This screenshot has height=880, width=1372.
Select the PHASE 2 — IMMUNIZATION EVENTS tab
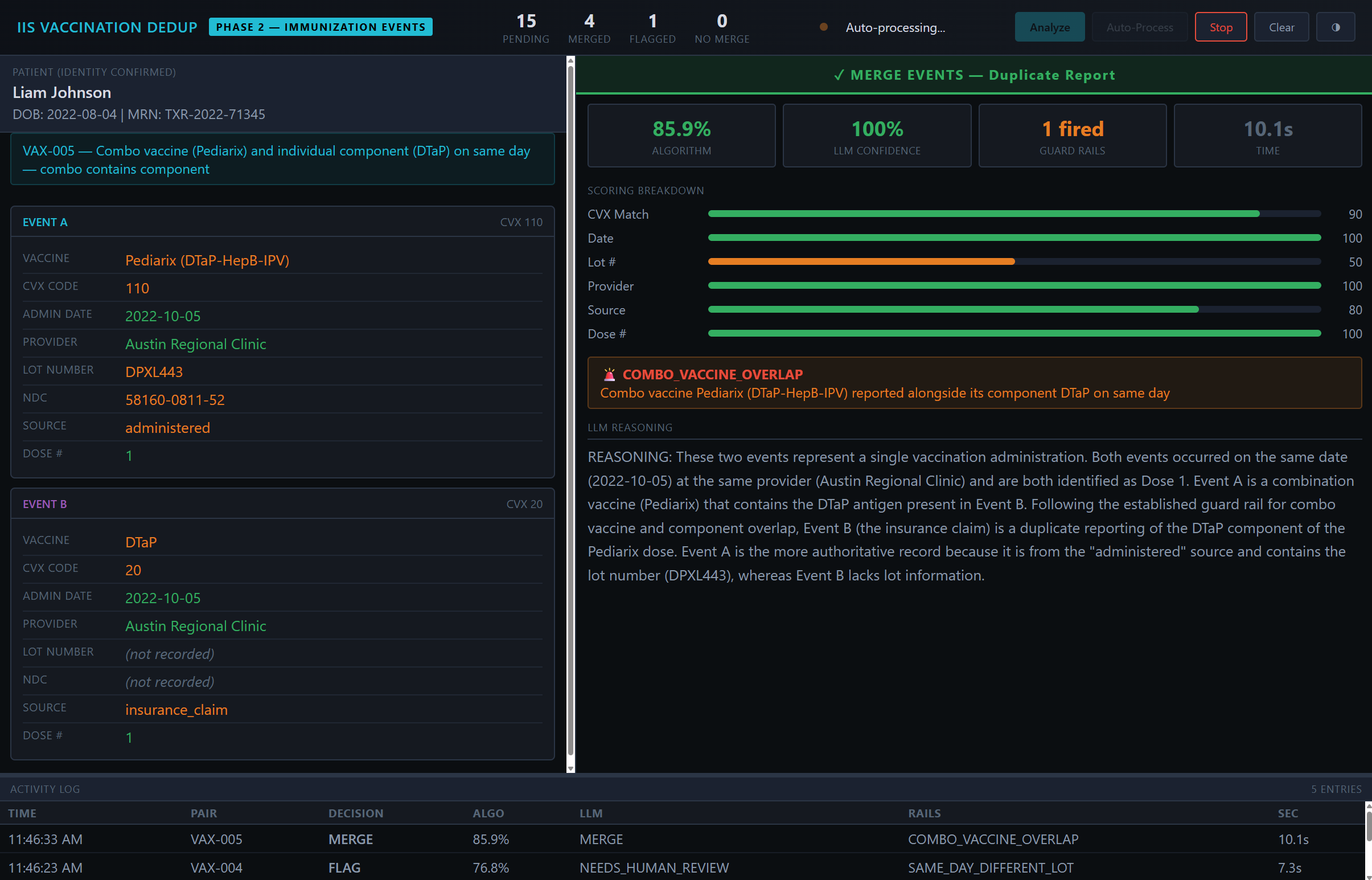tap(321, 26)
